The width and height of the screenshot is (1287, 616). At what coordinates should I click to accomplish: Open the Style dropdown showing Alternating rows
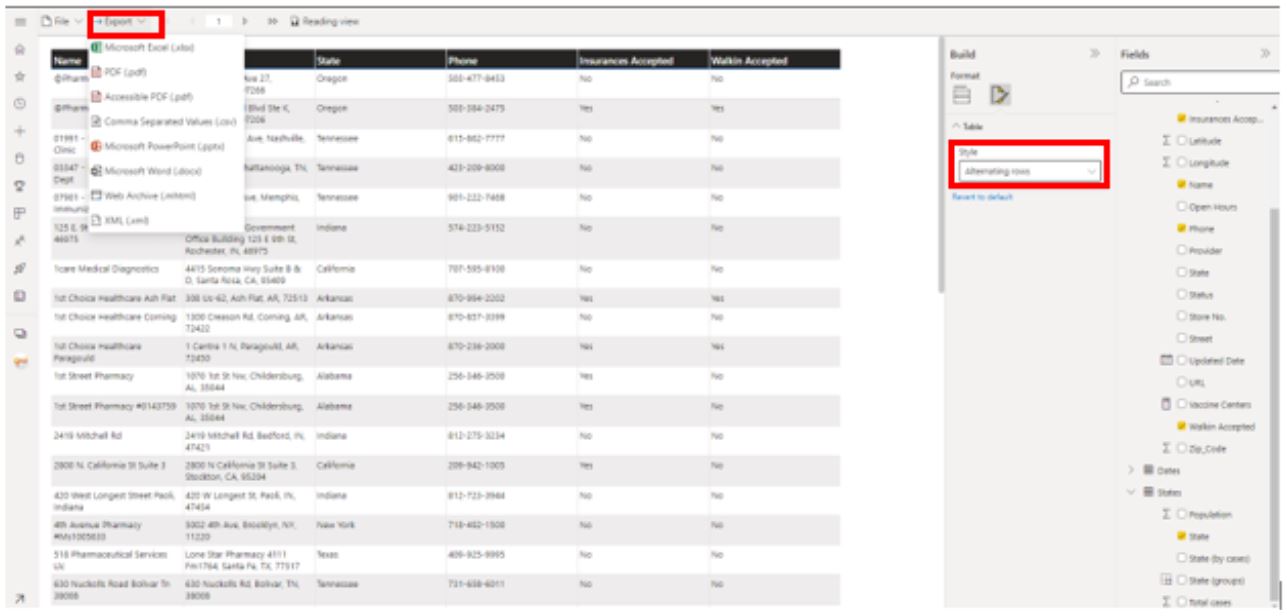coord(1027,172)
